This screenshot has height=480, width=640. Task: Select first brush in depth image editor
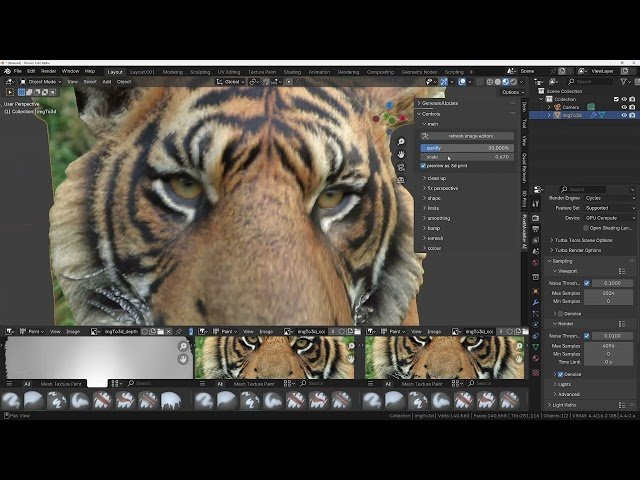[x=11, y=400]
